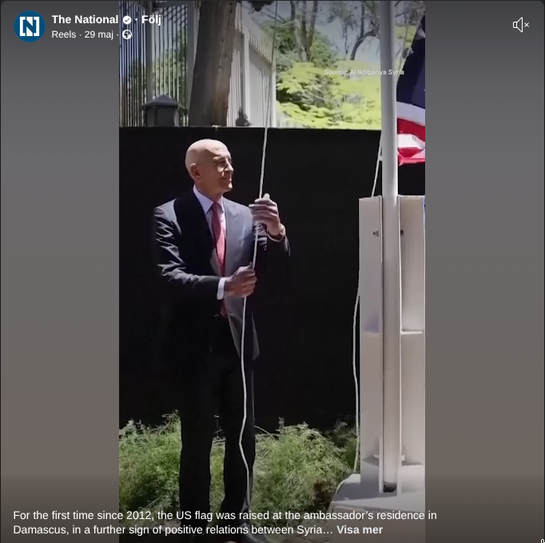This screenshot has height=543, width=545.
Task: Expand the caption with Visa mer
Action: 359,530
